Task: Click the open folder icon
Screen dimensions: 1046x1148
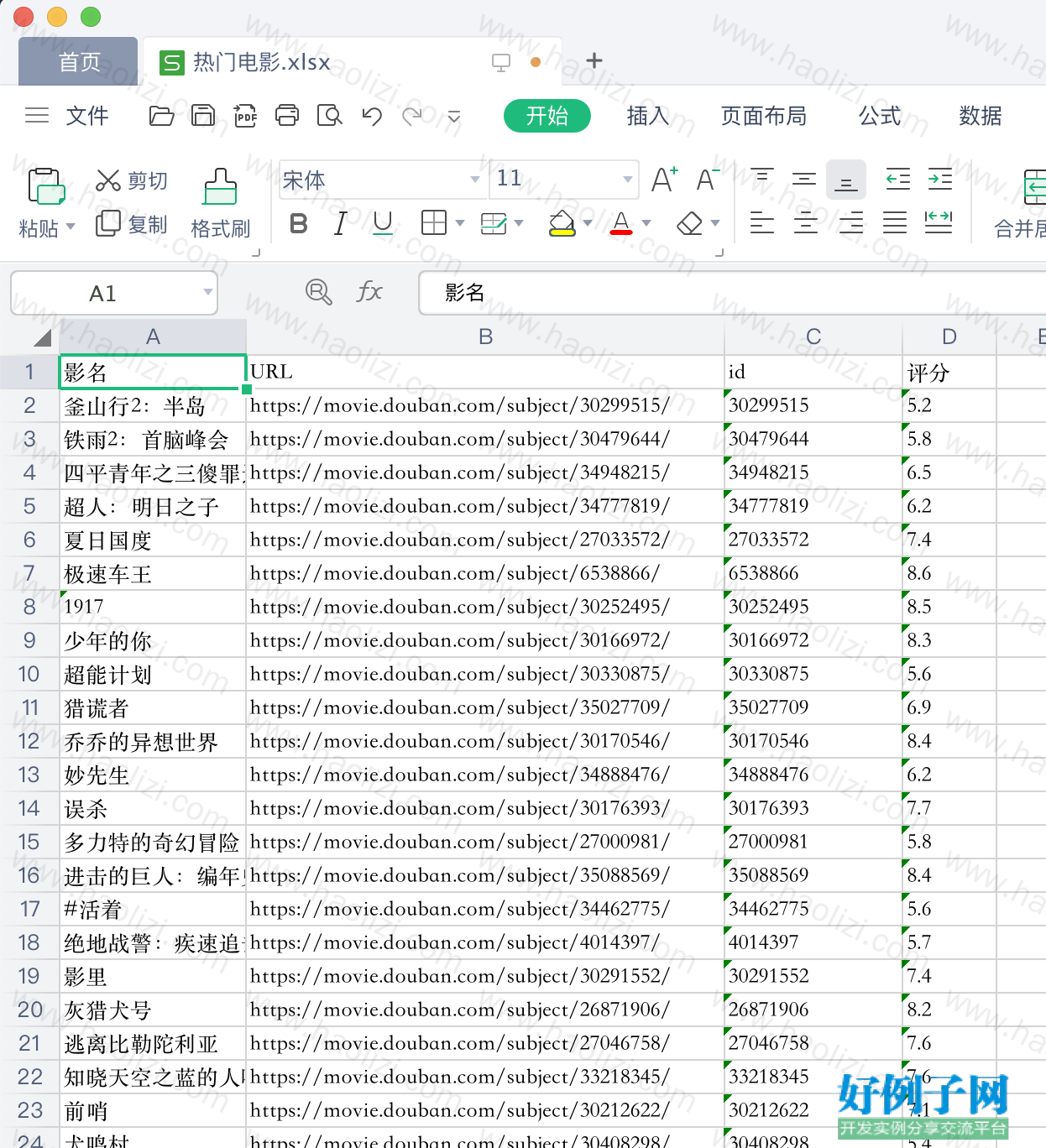Action: click(x=161, y=116)
